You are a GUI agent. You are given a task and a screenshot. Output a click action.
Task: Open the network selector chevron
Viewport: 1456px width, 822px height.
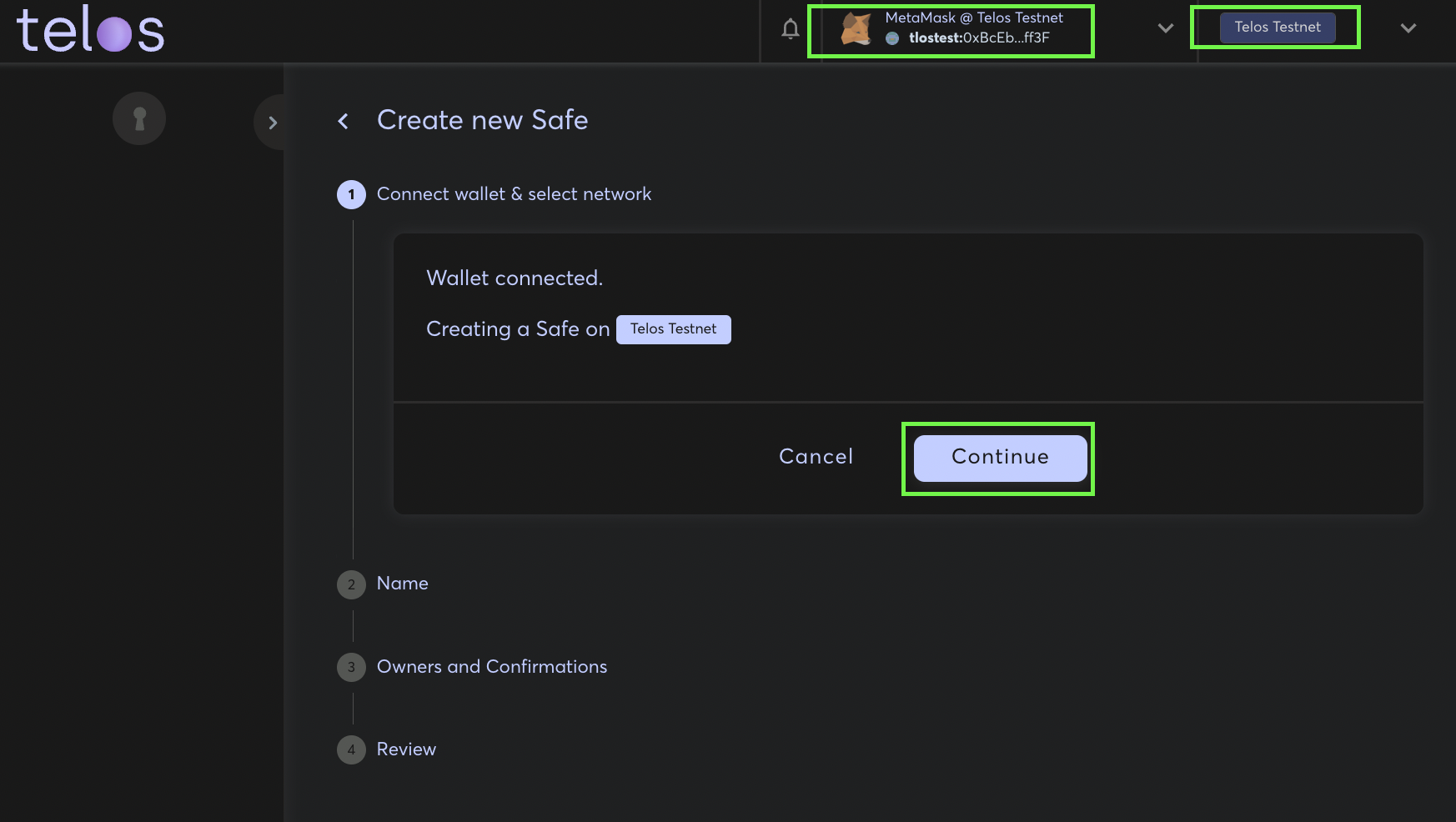tap(1408, 28)
